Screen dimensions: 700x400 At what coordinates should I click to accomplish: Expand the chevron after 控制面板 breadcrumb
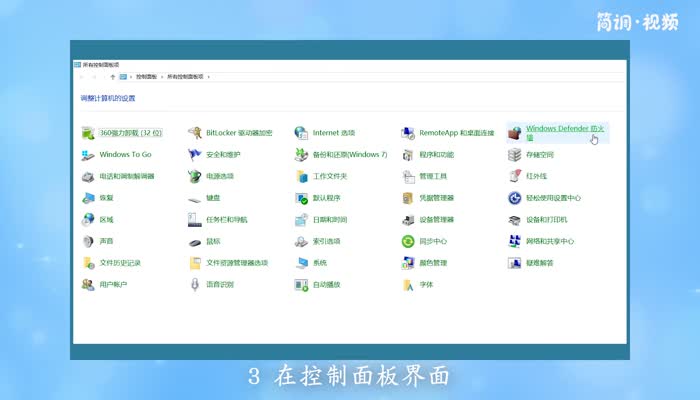(162, 77)
